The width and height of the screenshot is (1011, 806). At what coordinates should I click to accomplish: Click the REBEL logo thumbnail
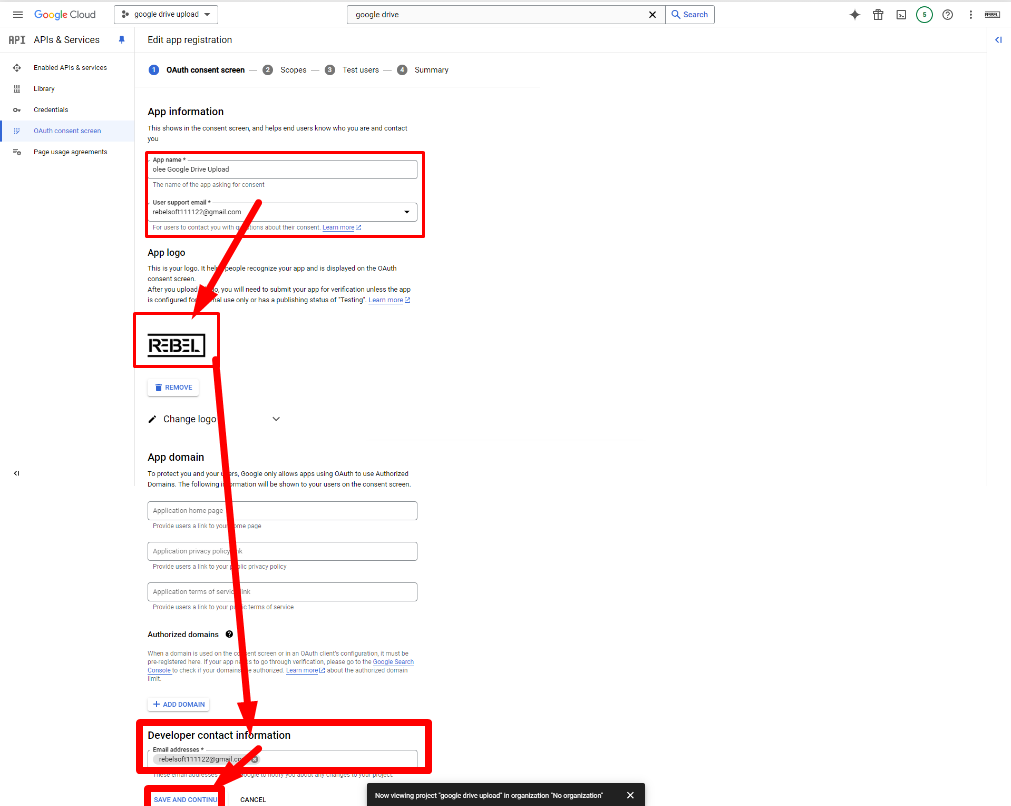[176, 345]
